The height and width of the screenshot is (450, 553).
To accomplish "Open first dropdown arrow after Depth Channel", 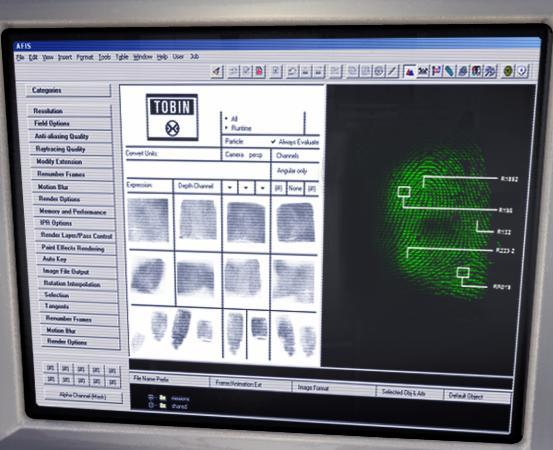I will pos(230,187).
